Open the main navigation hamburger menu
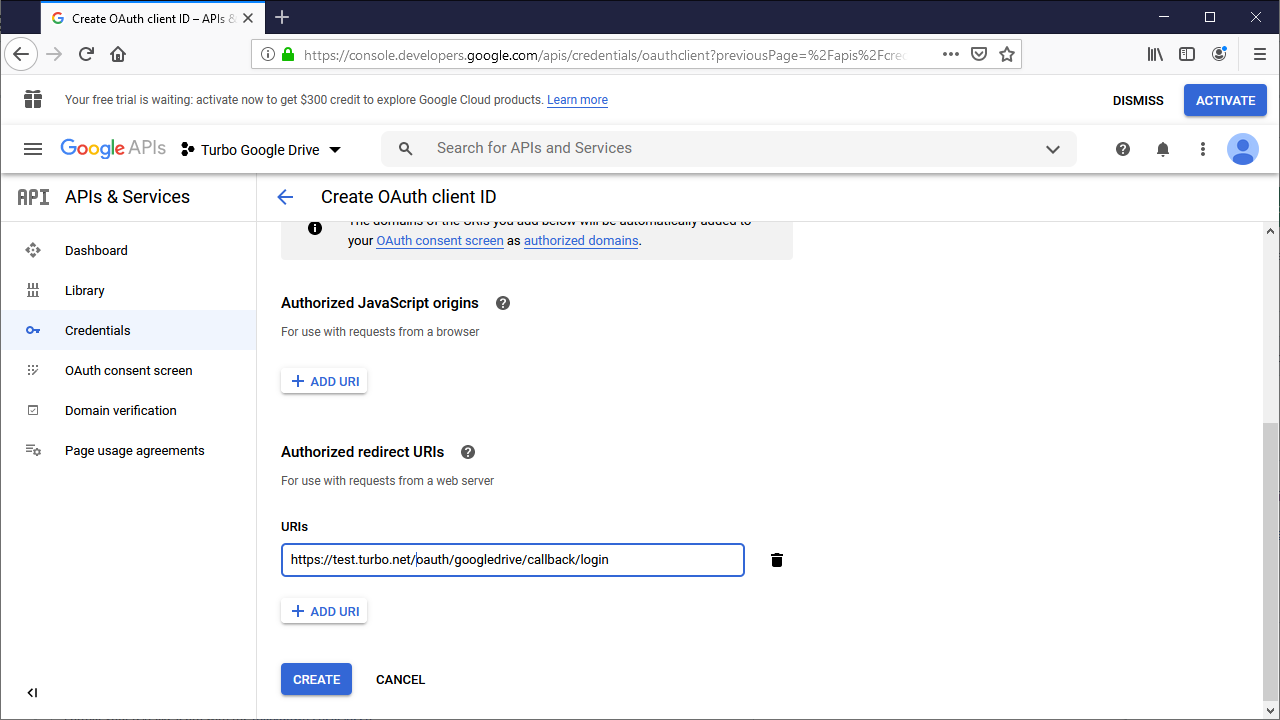The image size is (1280, 720). pyautogui.click(x=33, y=148)
